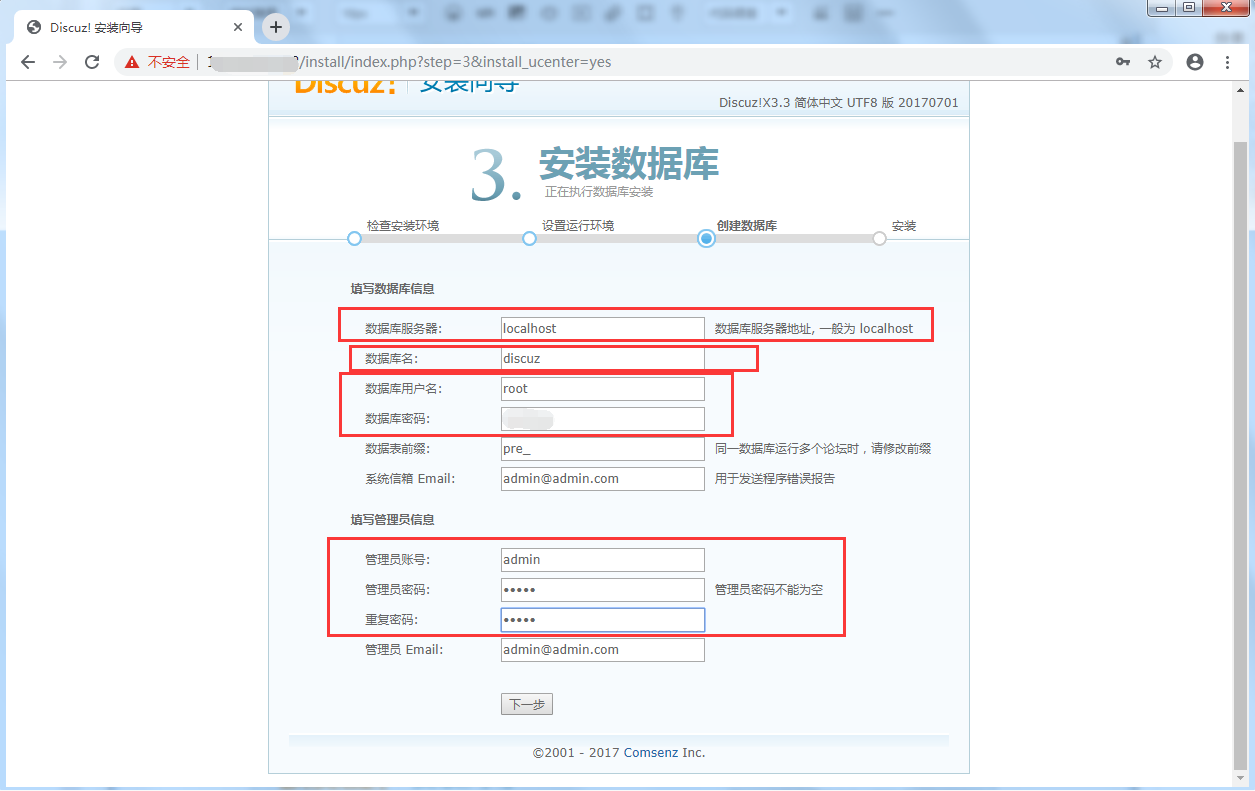Click the page vertical scrollbar
This screenshot has height=791, width=1255.
tap(1241, 450)
